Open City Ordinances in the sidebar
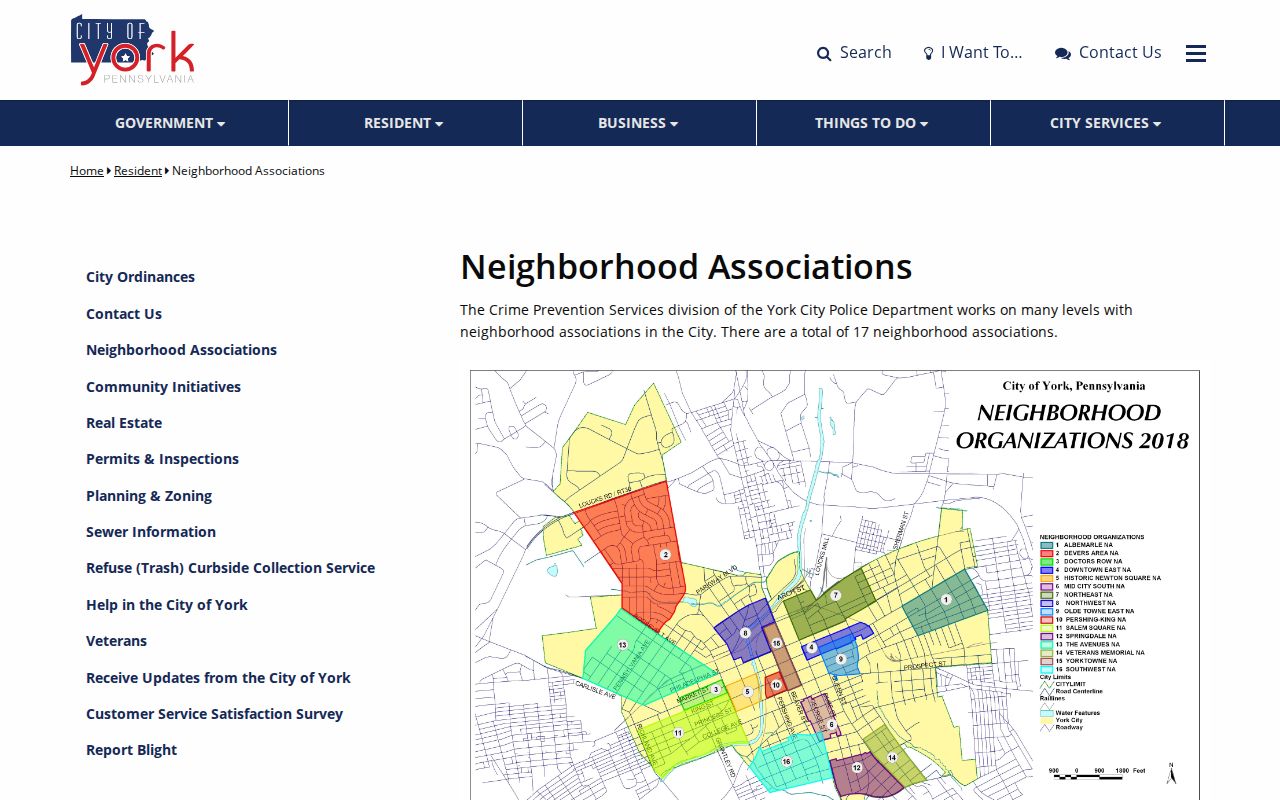 [140, 277]
